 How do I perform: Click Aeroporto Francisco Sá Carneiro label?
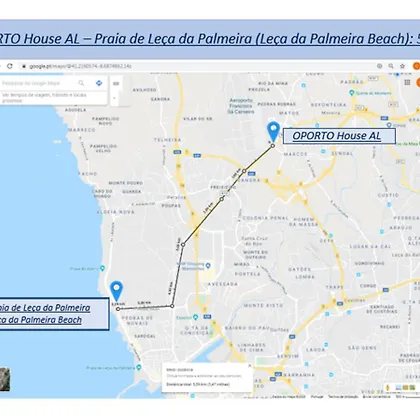coord(241,106)
